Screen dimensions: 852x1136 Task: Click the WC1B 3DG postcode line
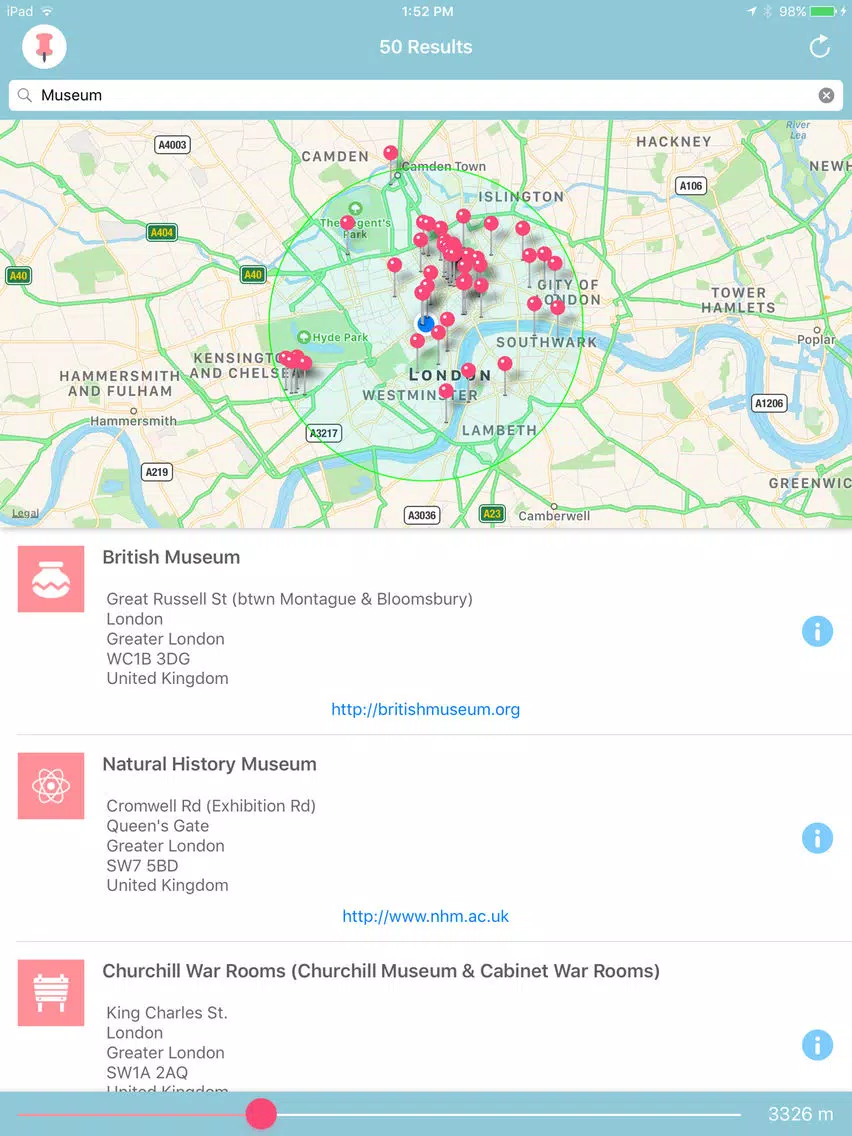149,659
